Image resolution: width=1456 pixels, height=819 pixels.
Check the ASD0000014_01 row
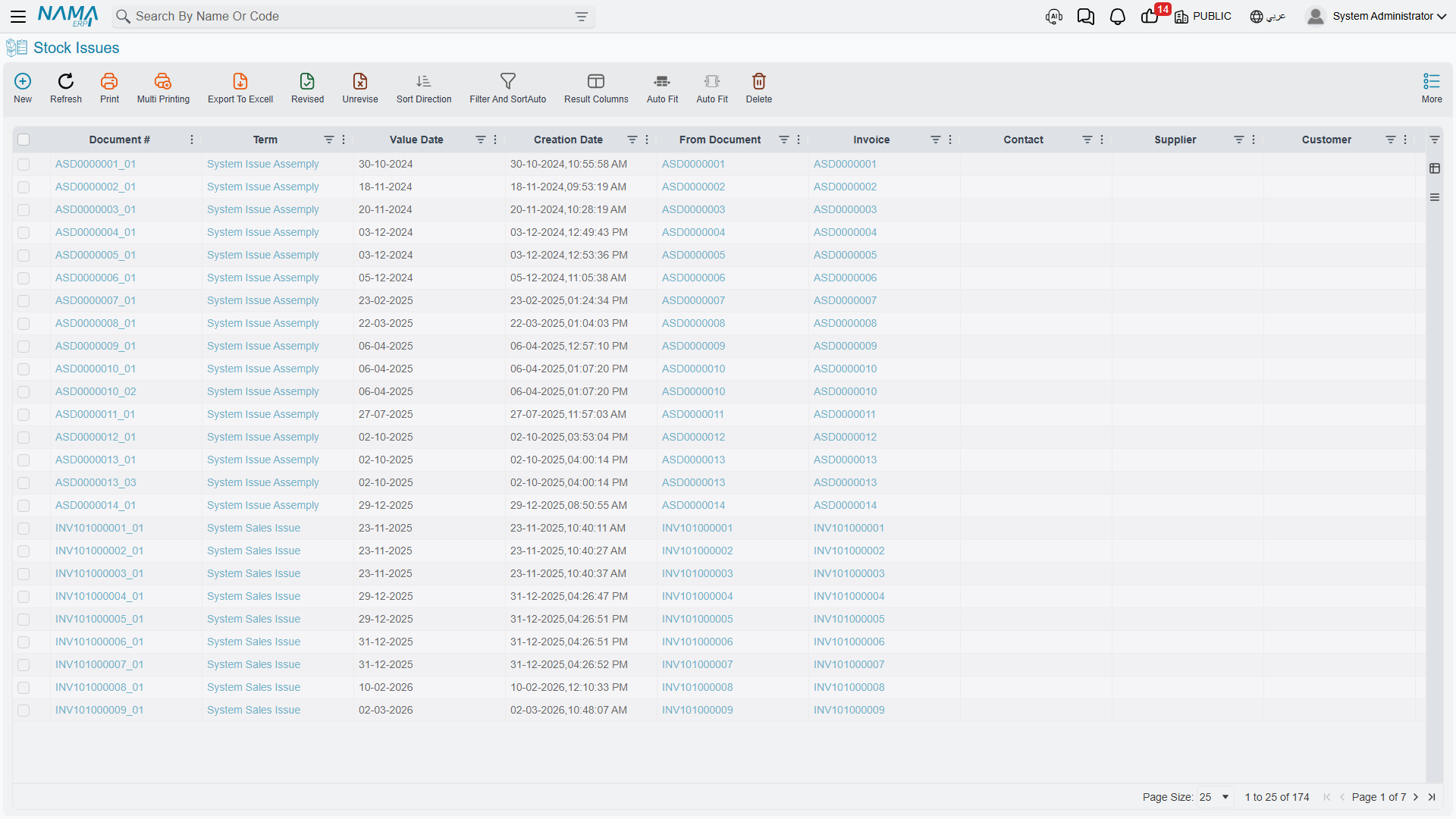(24, 506)
